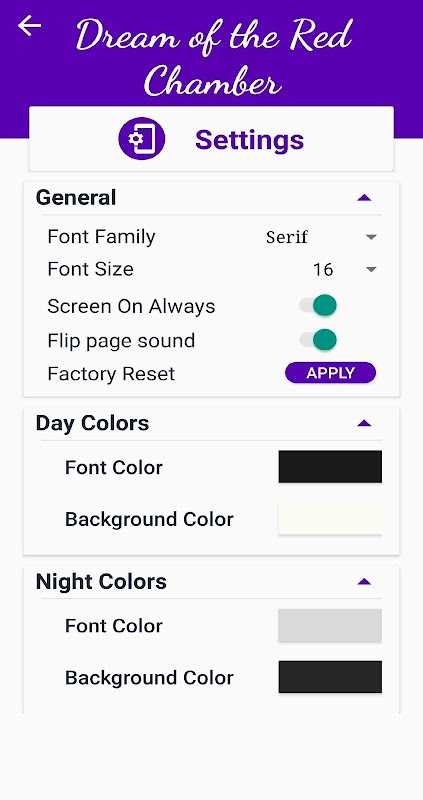Click the Night Colors header
Screen dimensions: 423x800
pos(101,582)
